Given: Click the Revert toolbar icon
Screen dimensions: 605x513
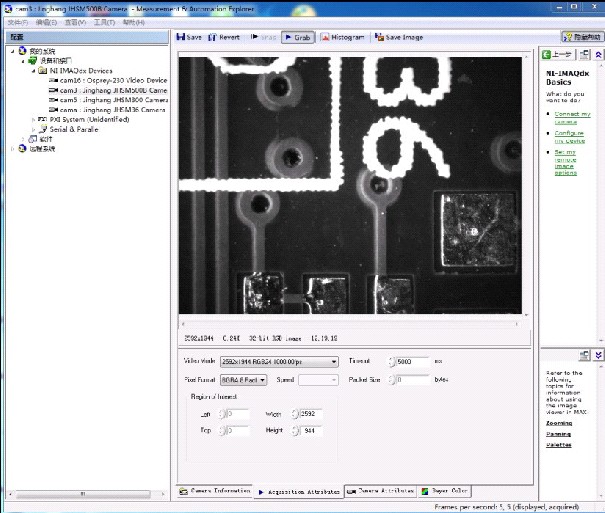Looking at the screenshot, I should [x=212, y=37].
